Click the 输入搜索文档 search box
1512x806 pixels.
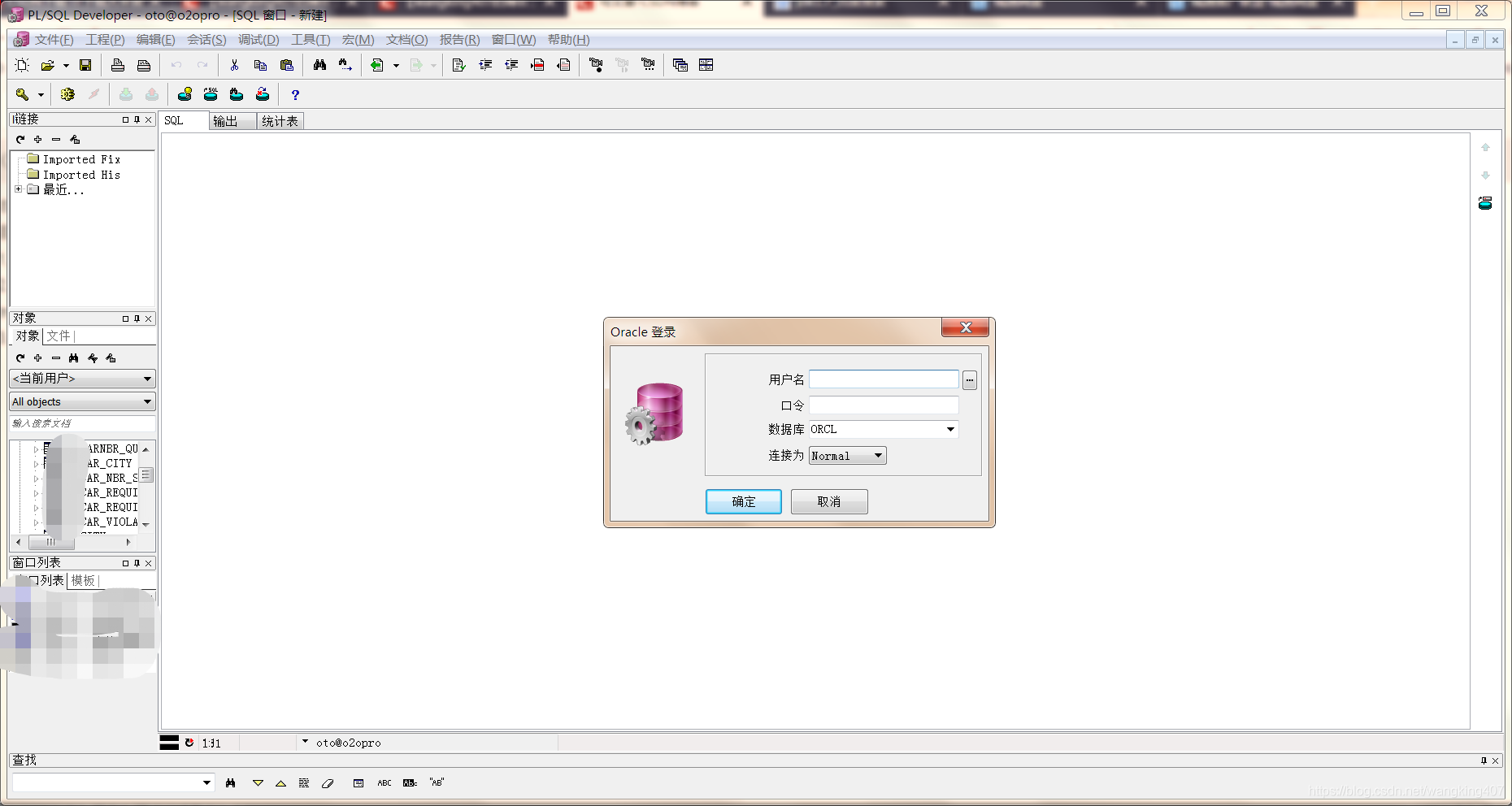coord(82,423)
